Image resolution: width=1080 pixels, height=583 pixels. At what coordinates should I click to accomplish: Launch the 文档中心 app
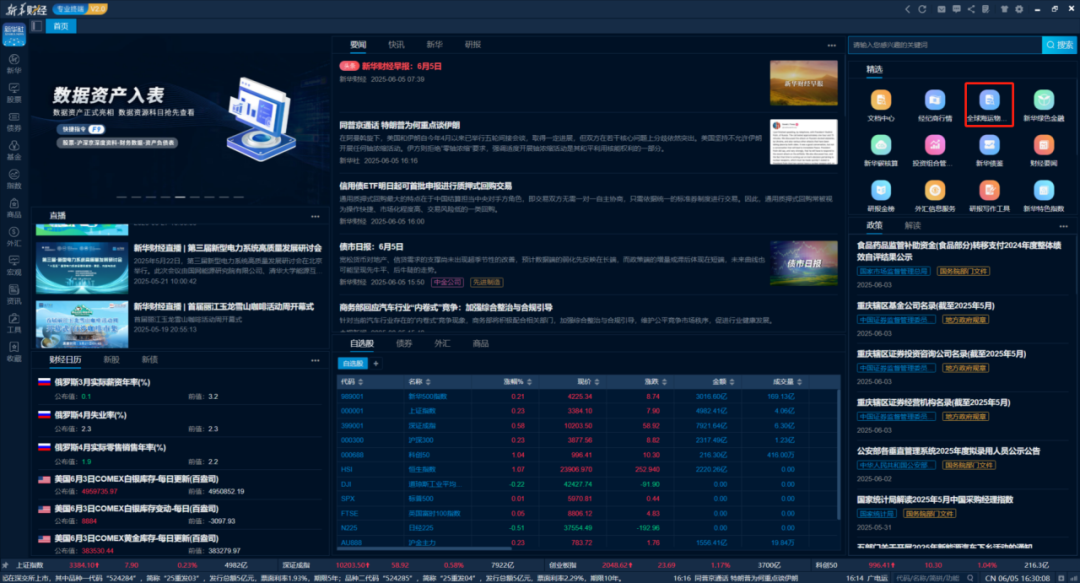pyautogui.click(x=881, y=101)
